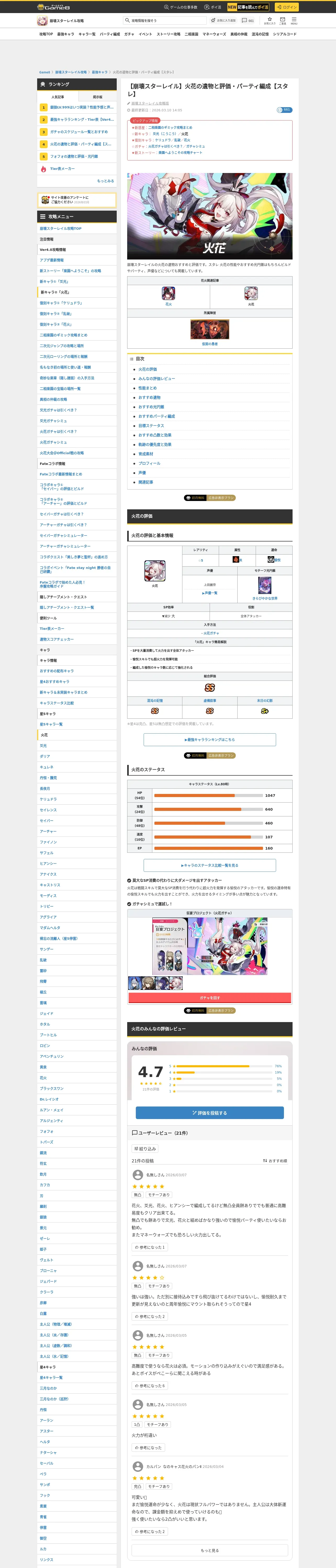Click the キャラのステータス比較一覧を見る button
The image size is (336, 1568).
[210, 865]
